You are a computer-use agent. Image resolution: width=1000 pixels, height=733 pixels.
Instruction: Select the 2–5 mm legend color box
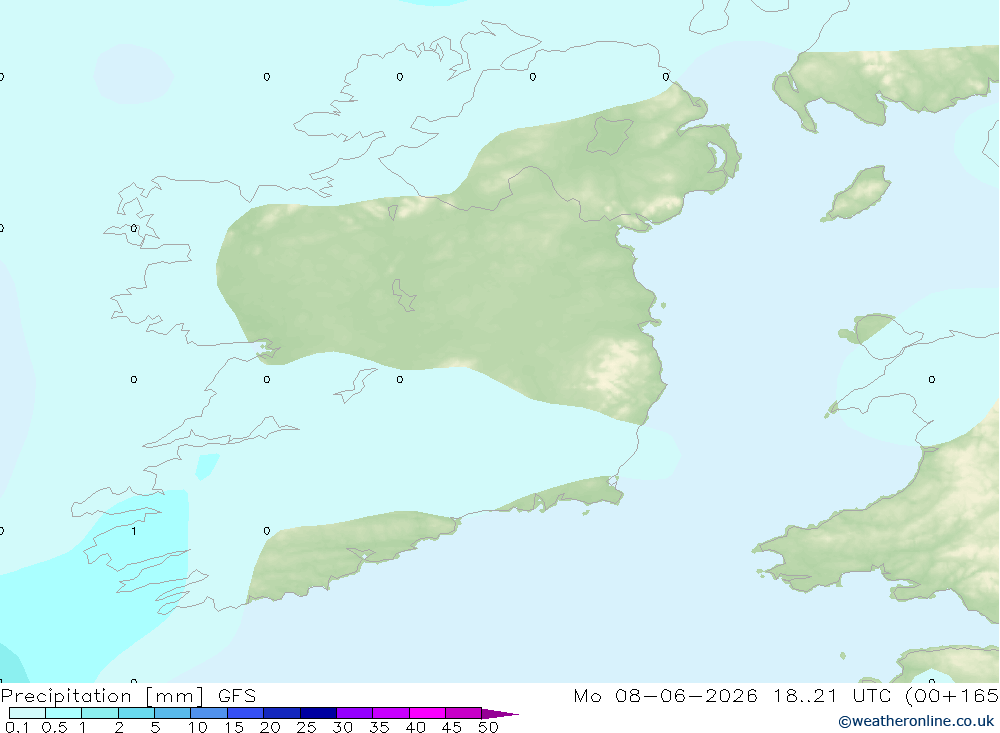(x=136, y=713)
